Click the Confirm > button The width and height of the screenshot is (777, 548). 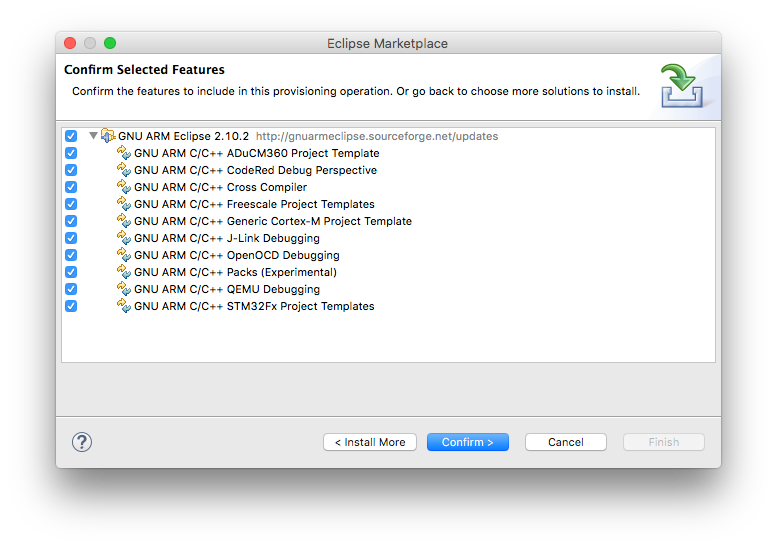click(468, 442)
